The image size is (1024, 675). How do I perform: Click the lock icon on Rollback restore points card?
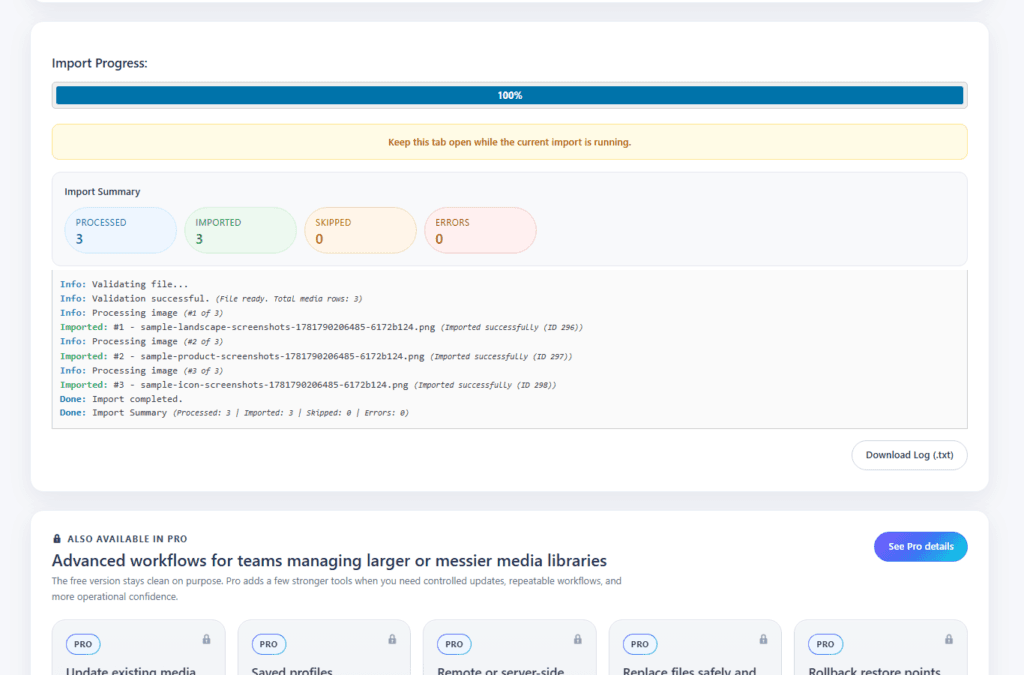[x=948, y=639]
